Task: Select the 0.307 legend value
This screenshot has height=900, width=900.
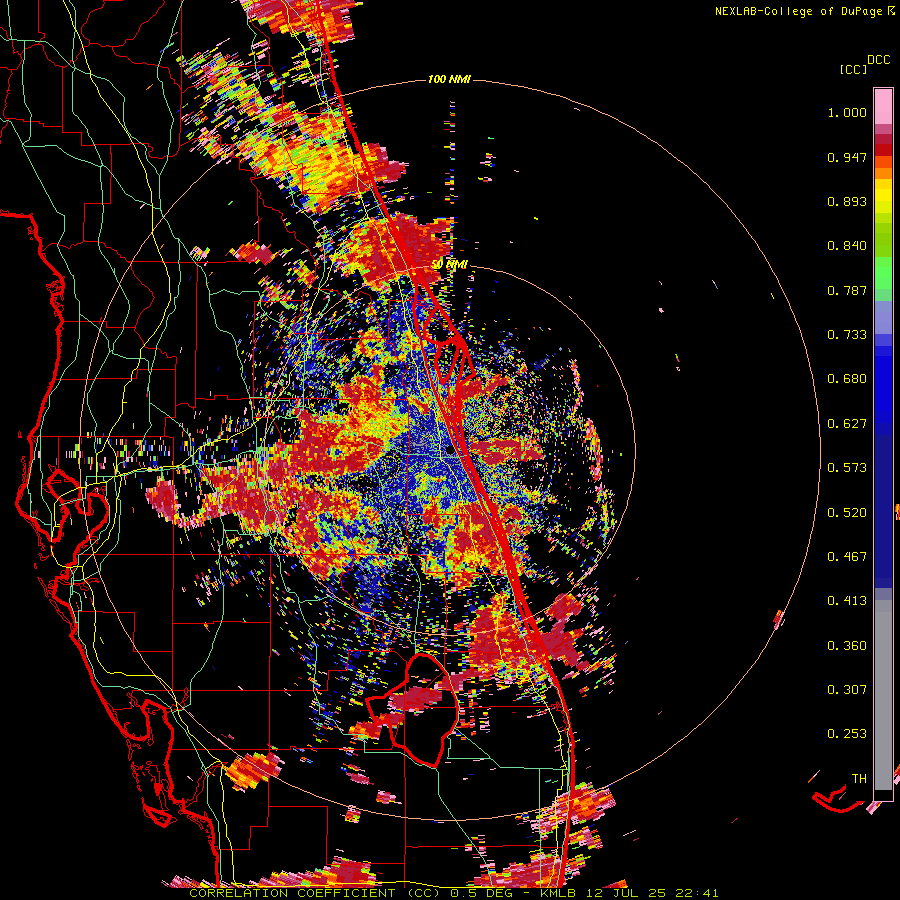Action: (847, 690)
